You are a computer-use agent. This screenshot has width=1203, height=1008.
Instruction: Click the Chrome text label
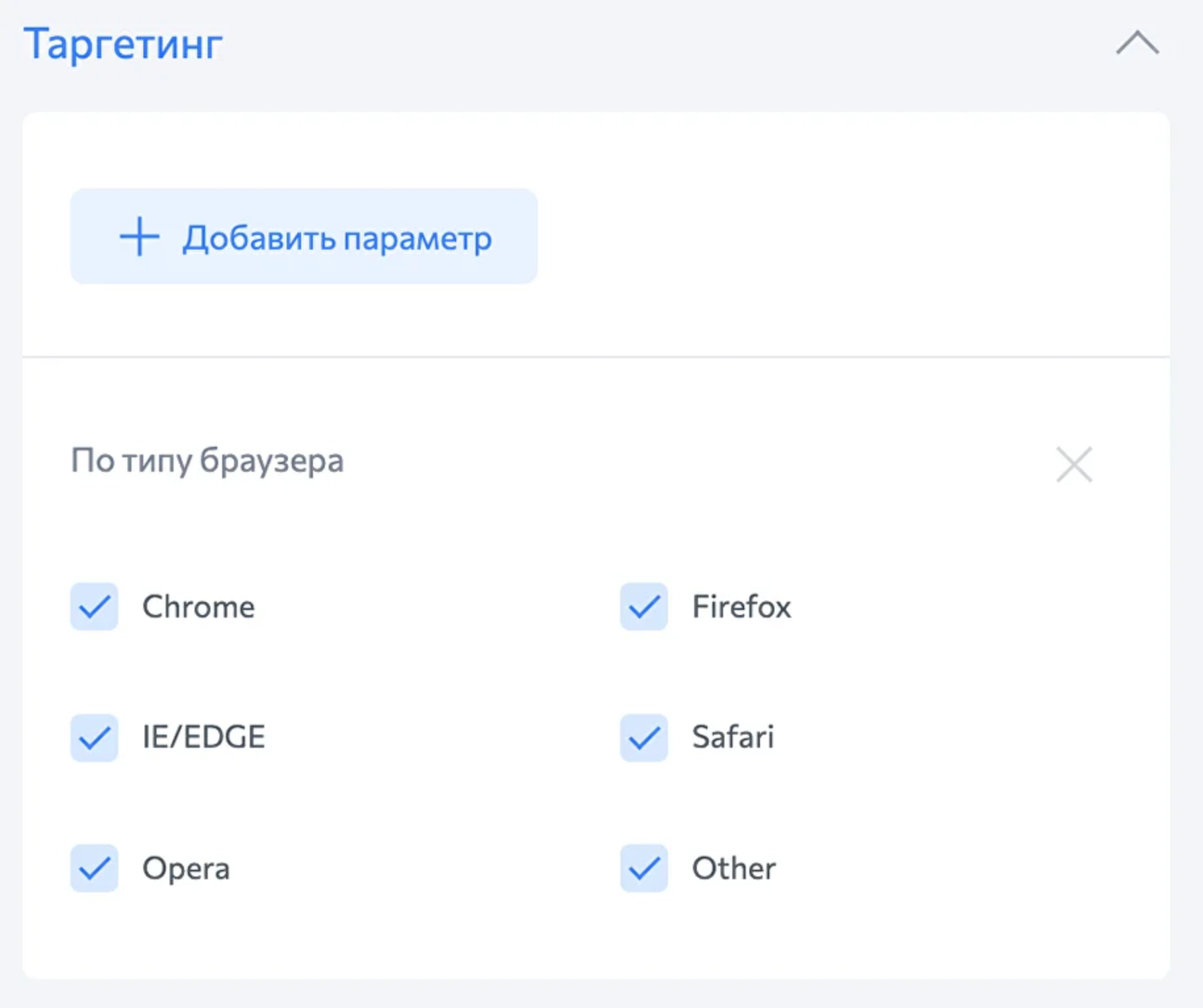point(199,607)
